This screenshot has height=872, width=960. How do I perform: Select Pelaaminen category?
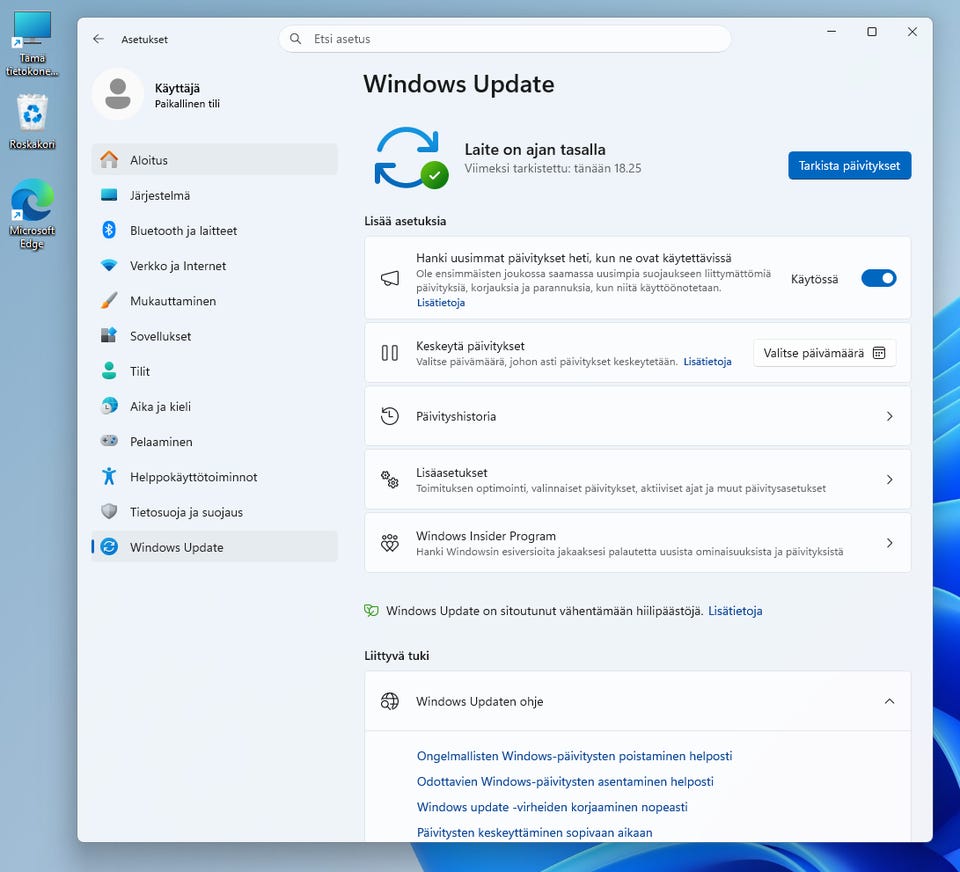[x=214, y=441]
